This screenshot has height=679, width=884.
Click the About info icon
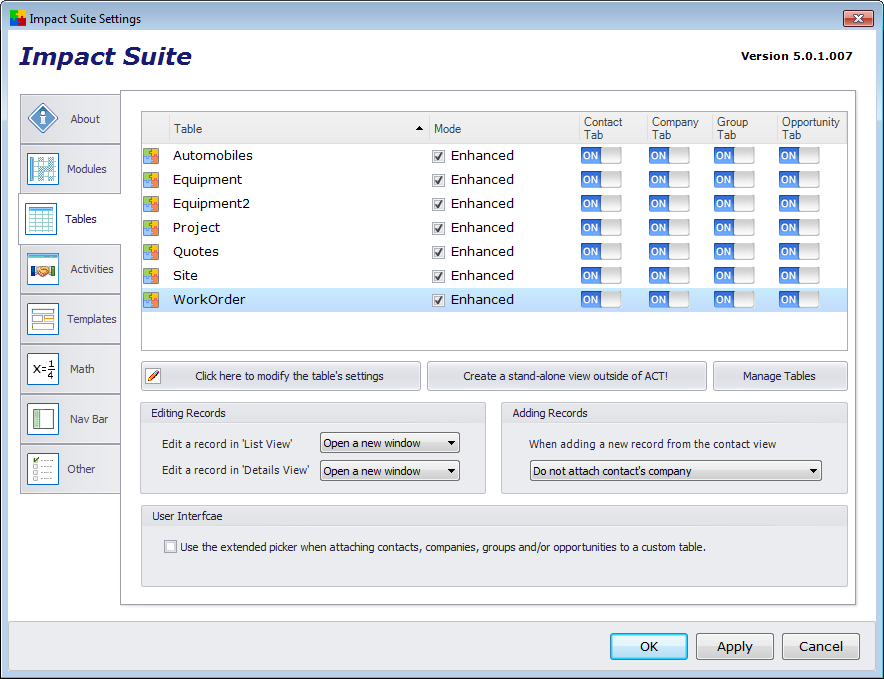43,118
